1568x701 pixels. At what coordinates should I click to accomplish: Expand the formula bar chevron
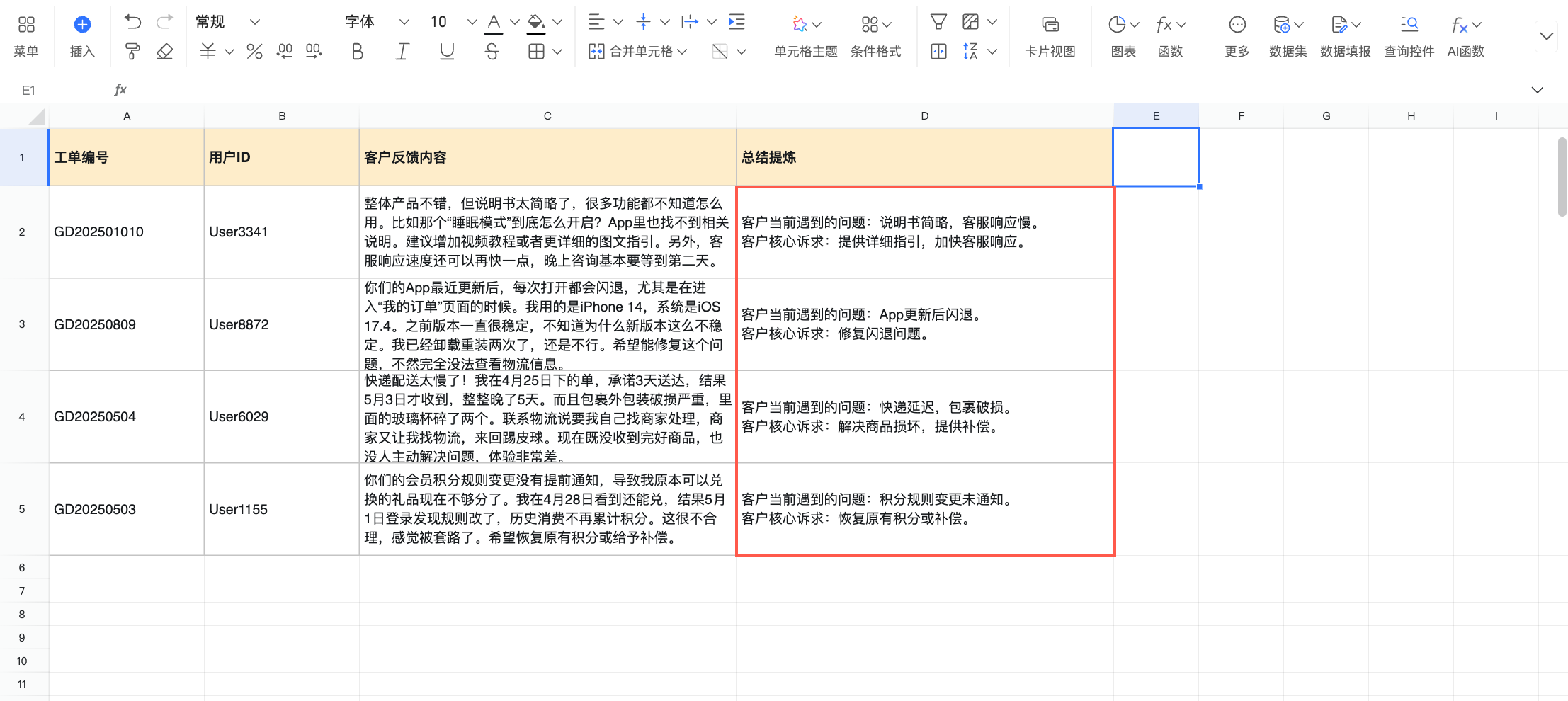[x=1538, y=90]
